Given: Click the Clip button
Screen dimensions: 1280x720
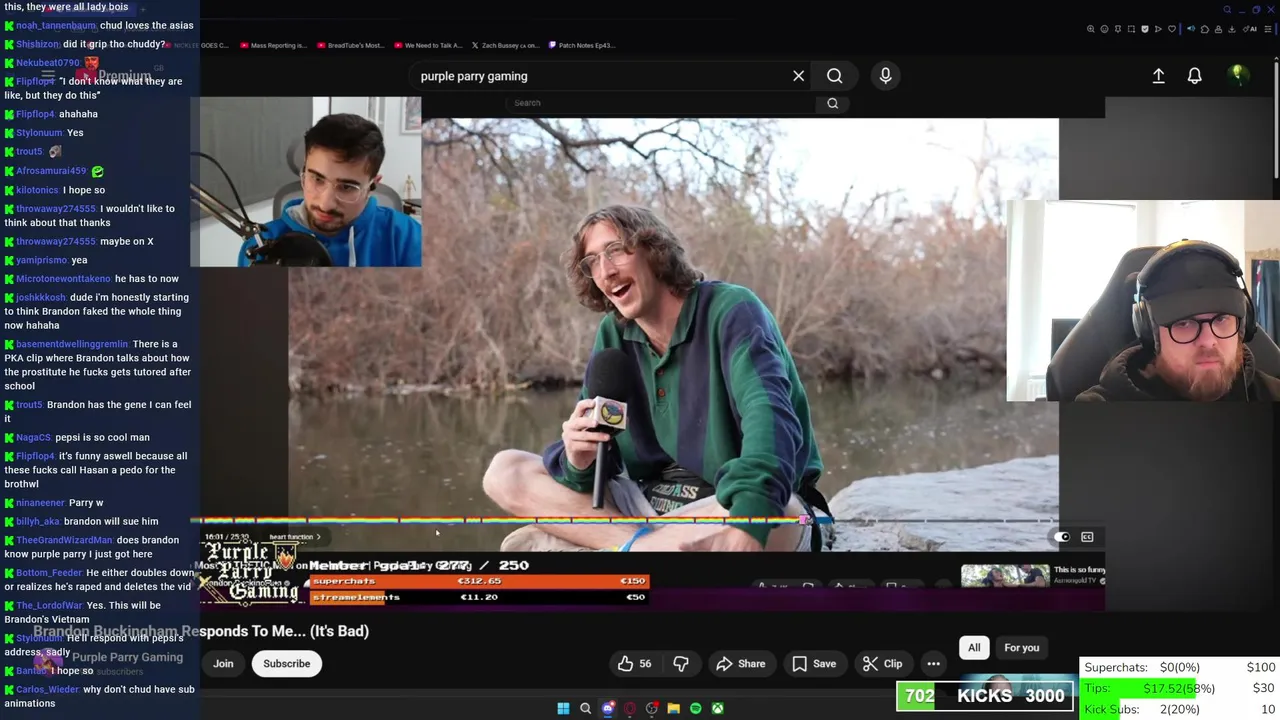Looking at the screenshot, I should click(883, 664).
